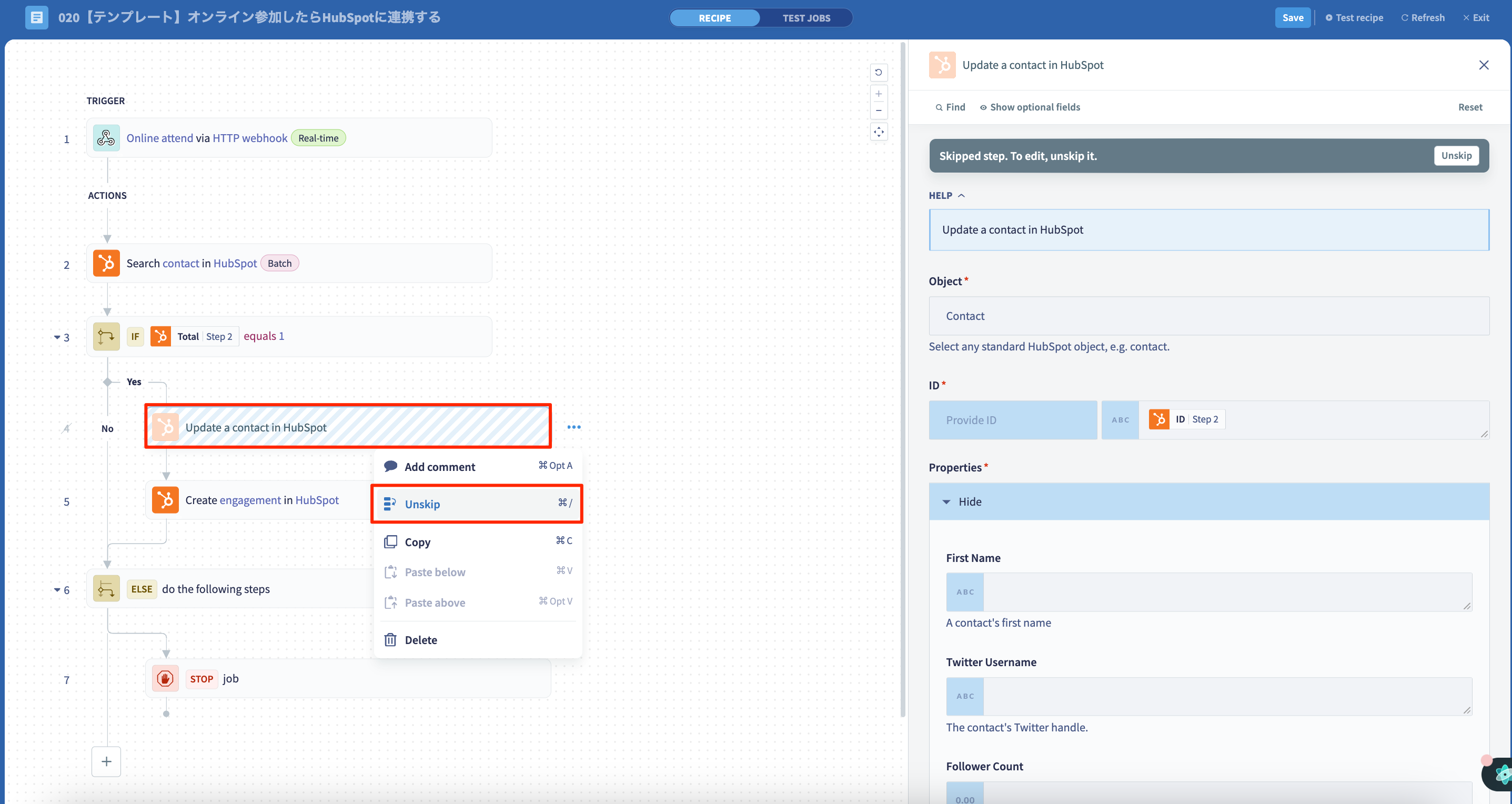This screenshot has height=804, width=1512.
Task: Zoom in the recipe canvas
Action: click(x=879, y=94)
